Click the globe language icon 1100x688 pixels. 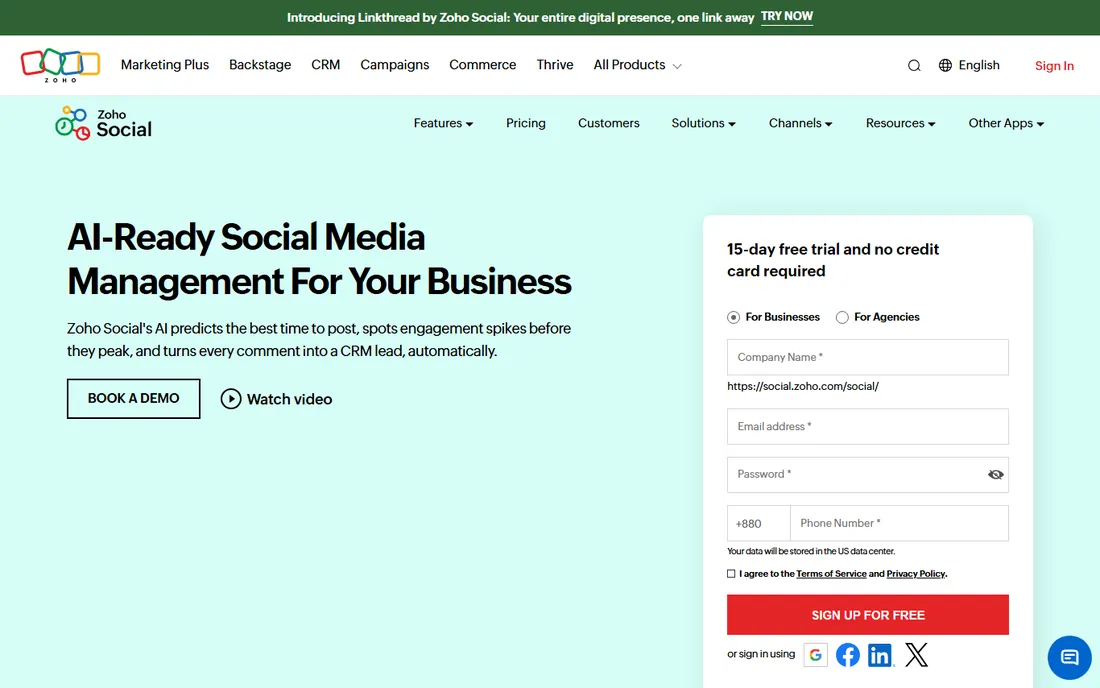tap(945, 65)
